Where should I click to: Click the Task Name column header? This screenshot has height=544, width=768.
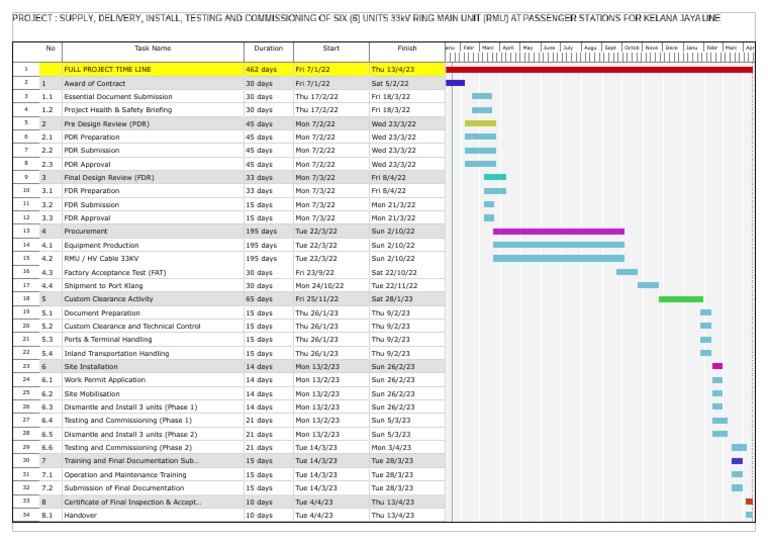point(152,48)
